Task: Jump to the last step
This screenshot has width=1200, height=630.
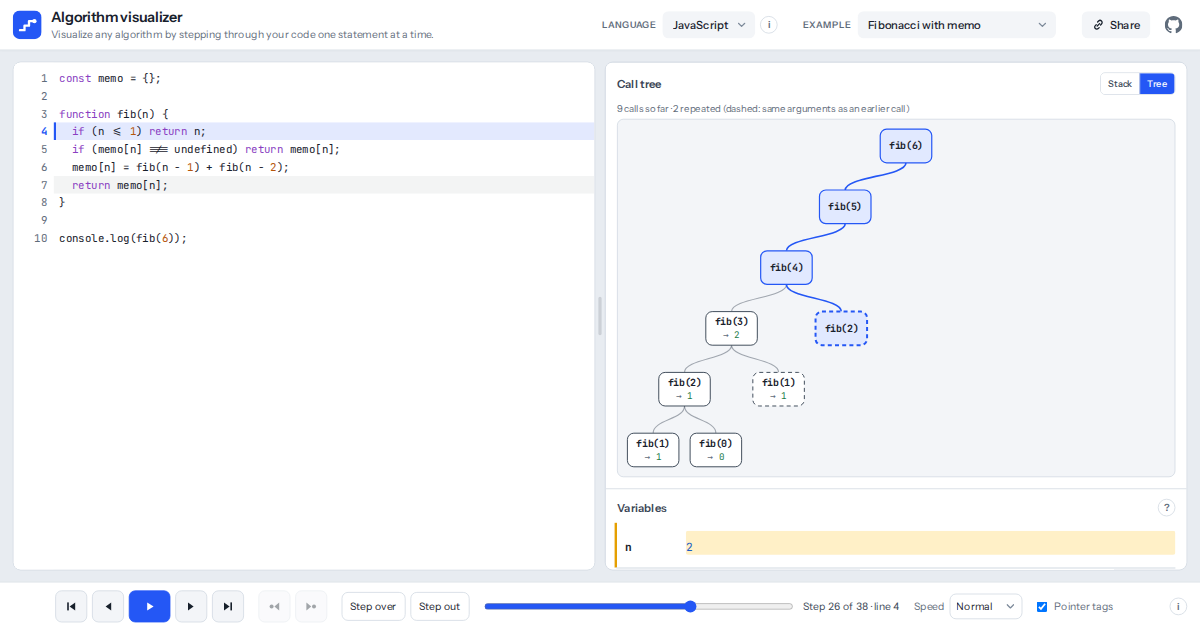Action: [228, 606]
